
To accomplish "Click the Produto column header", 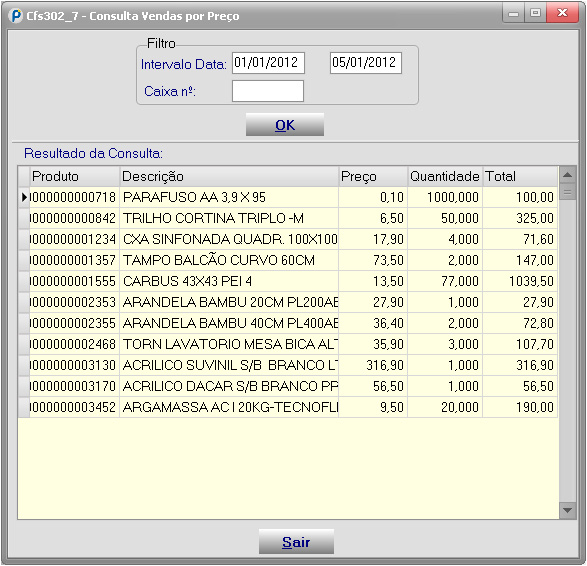I will pos(74,176).
